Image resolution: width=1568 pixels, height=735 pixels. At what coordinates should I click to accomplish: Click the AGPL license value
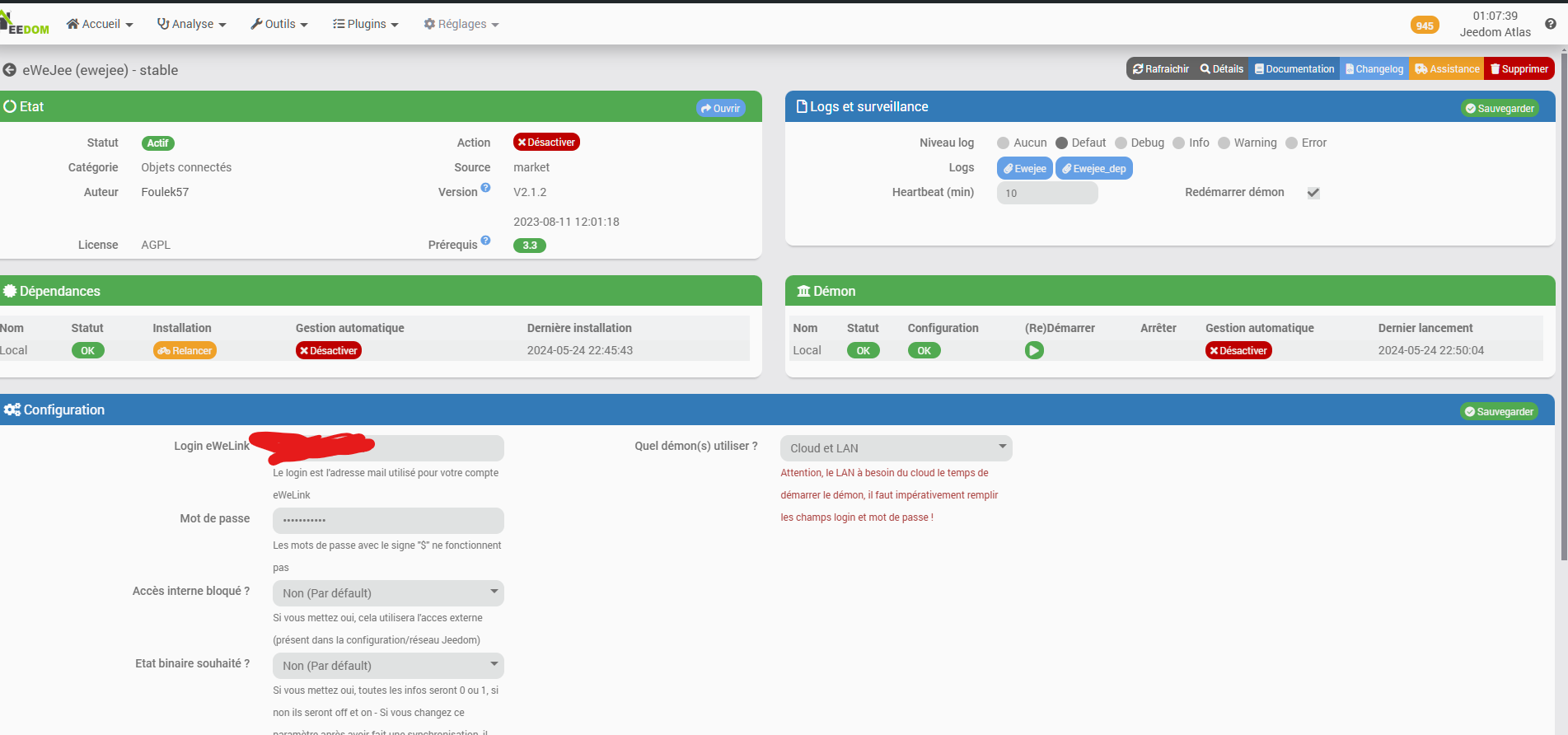(x=156, y=245)
